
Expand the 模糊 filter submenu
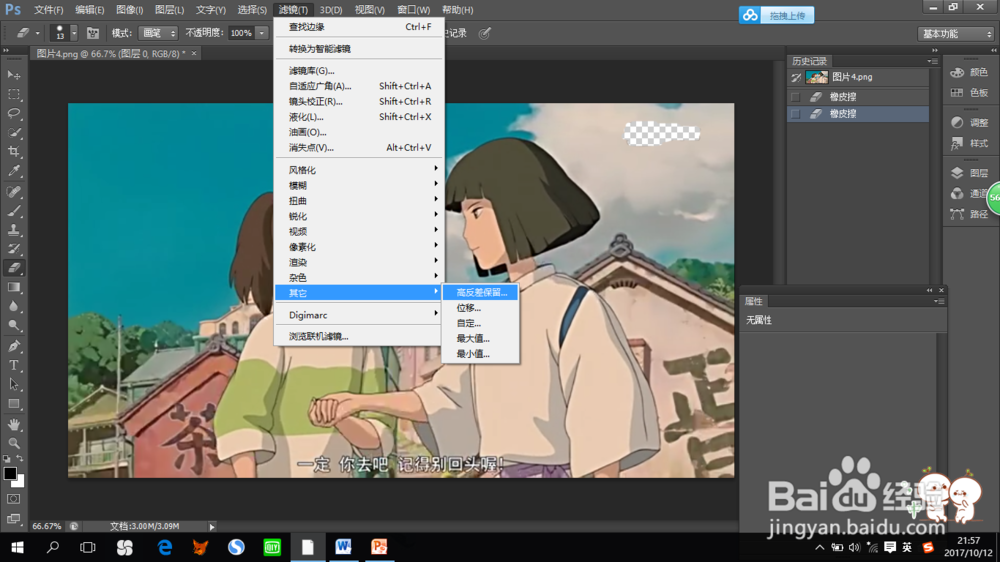[358, 185]
